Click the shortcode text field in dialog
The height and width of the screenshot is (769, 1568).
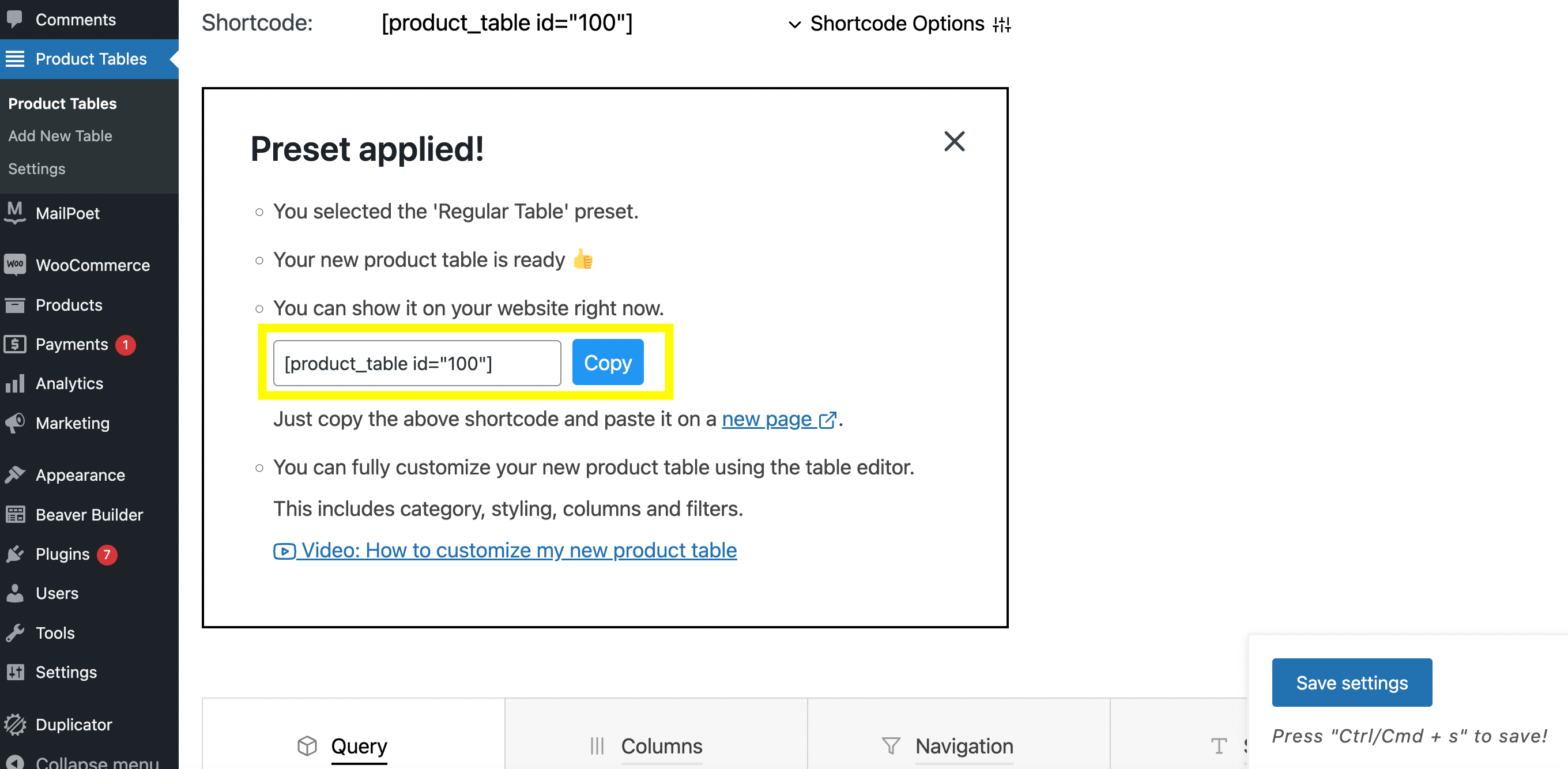pos(417,364)
